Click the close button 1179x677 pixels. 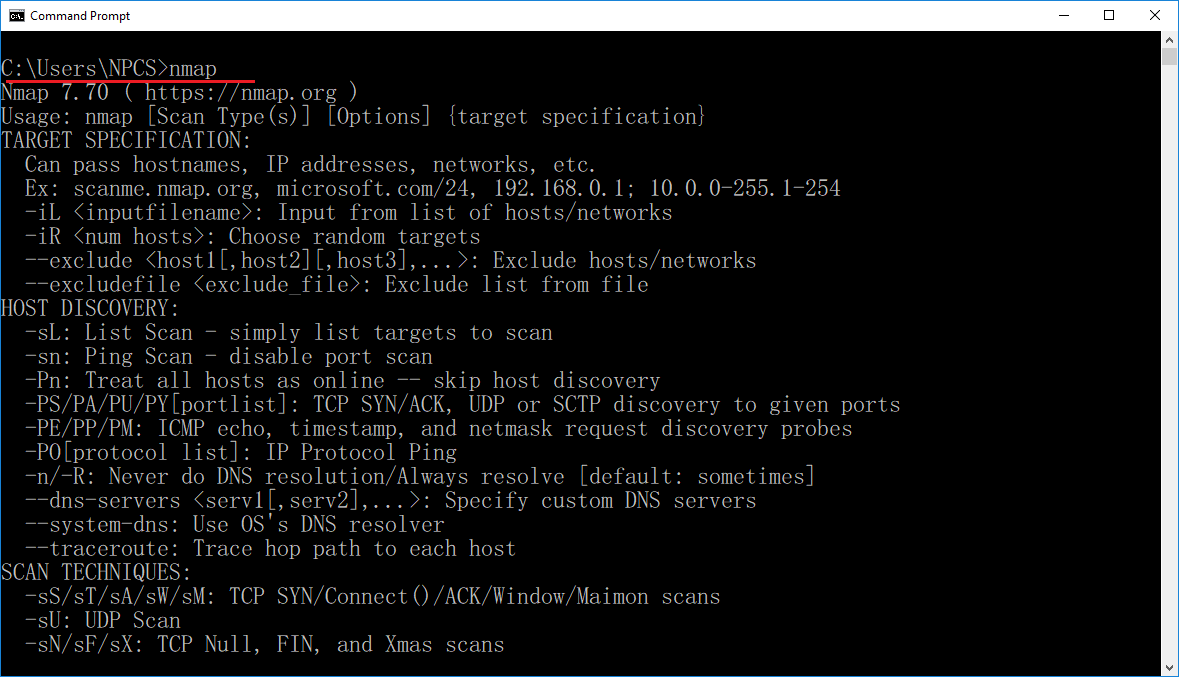(1155, 15)
